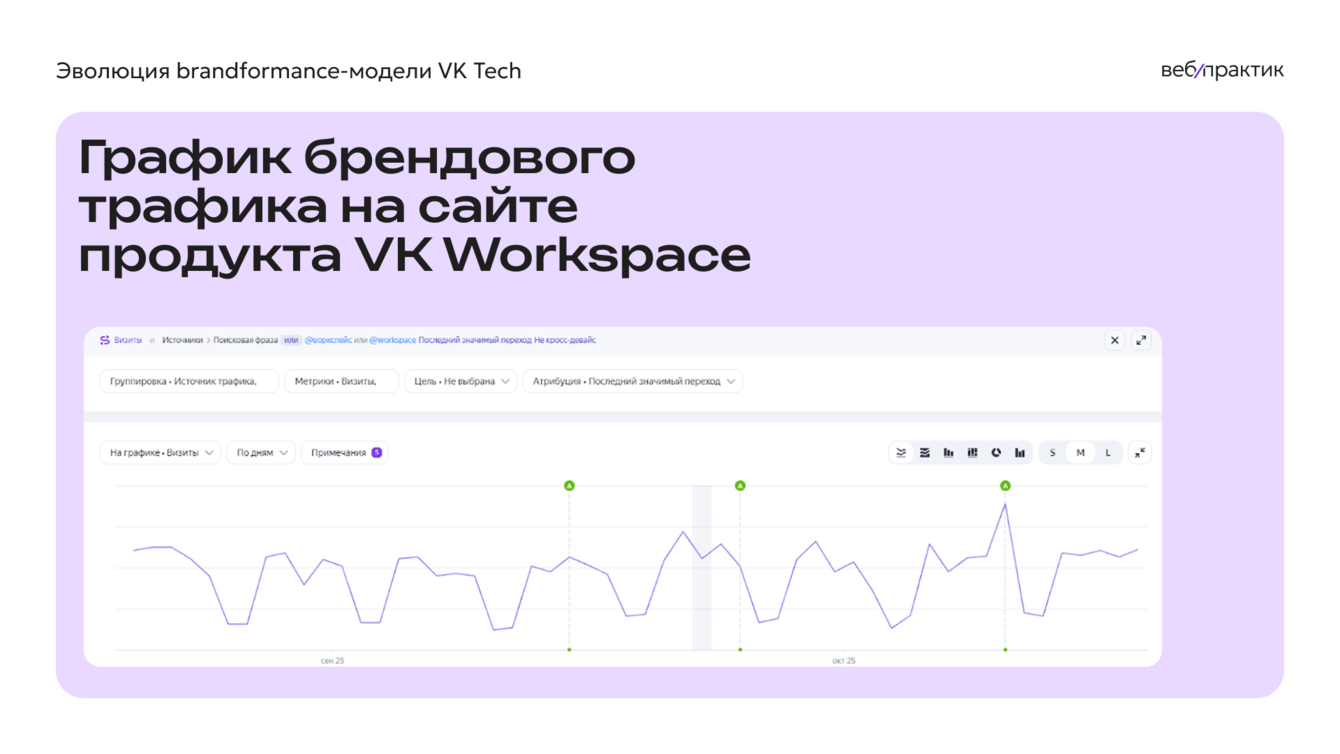Click the окт 25 axis label
1340x754 pixels.
pos(844,661)
